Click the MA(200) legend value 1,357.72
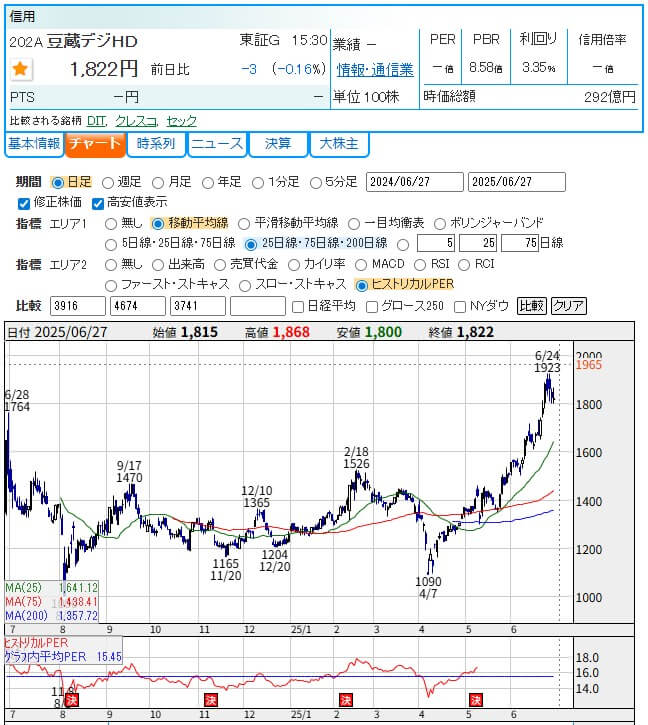648x725 pixels. tap(78, 615)
